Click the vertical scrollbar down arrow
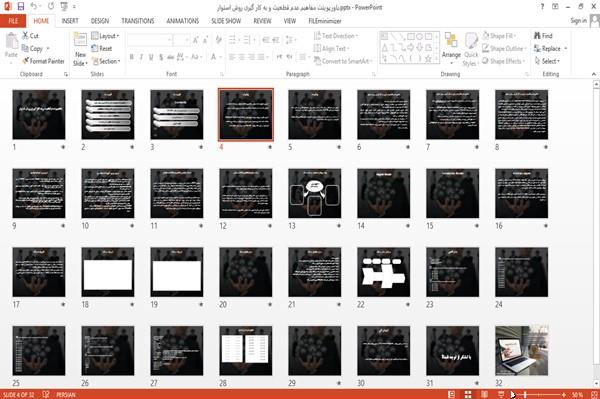600x399 pixels. [x=596, y=383]
